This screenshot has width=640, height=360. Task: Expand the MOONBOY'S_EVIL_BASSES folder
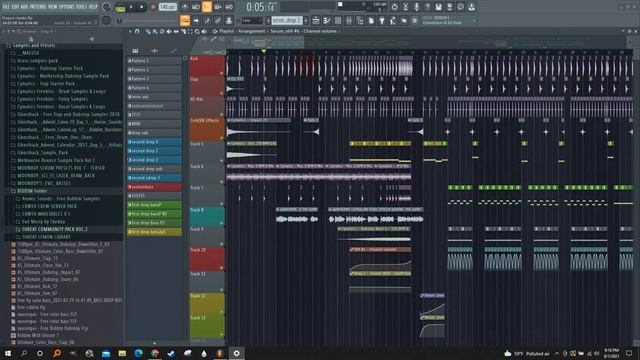coord(44,183)
